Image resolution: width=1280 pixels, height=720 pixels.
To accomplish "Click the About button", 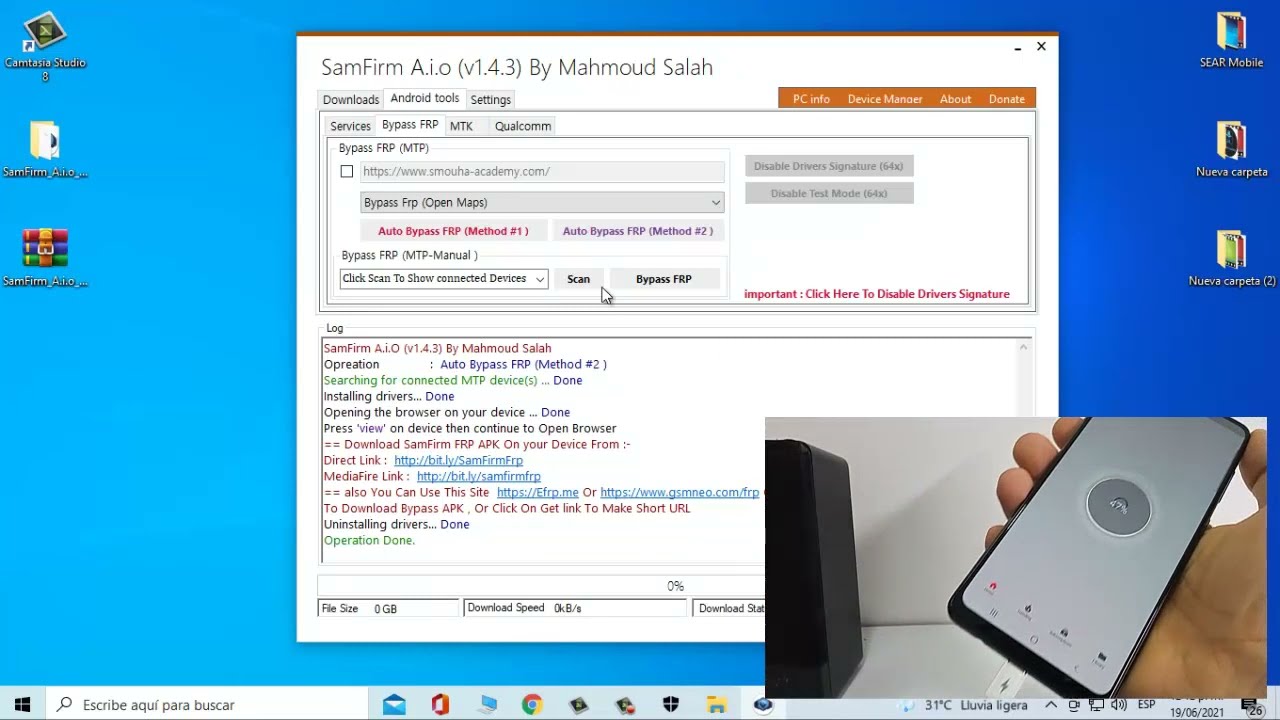I will (955, 99).
